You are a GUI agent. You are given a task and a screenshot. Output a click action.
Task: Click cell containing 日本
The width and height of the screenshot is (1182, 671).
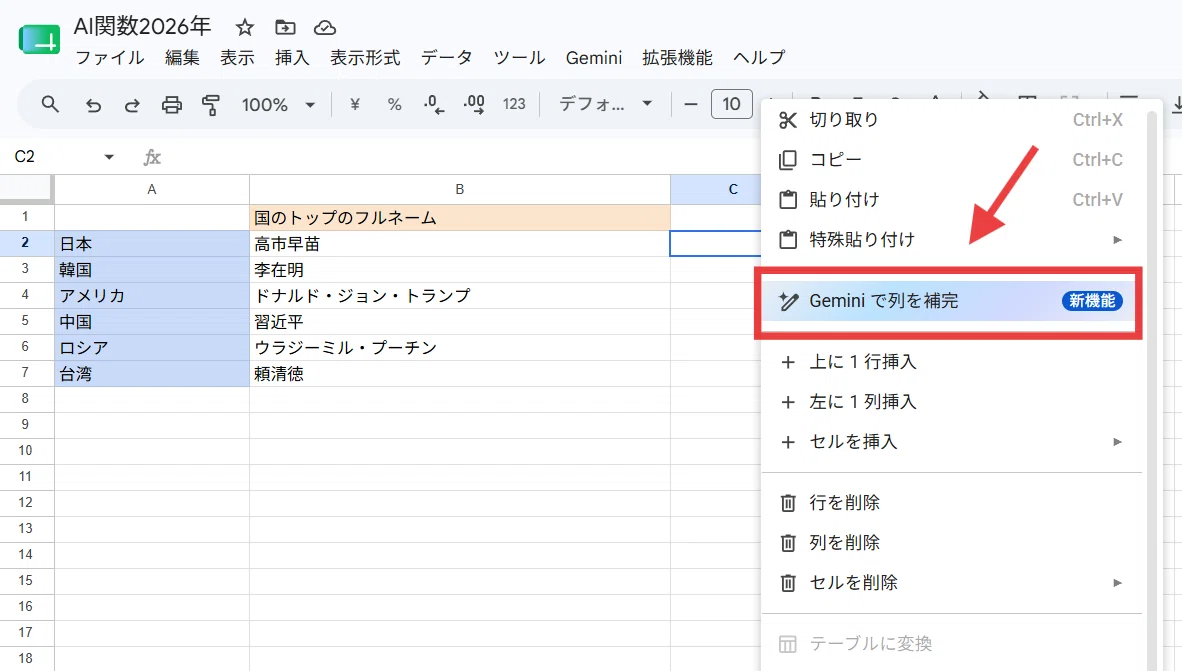click(152, 244)
